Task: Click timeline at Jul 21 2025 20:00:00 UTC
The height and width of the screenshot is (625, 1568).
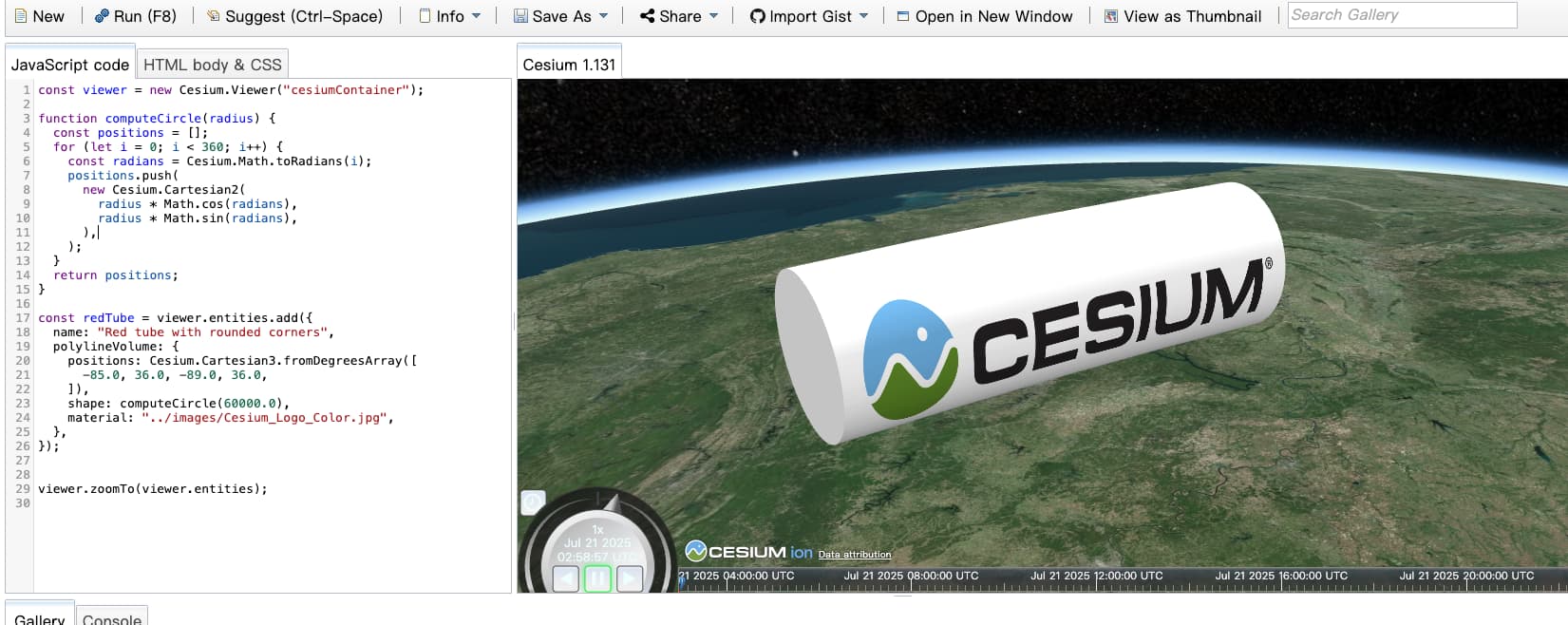Action: pos(1466,576)
